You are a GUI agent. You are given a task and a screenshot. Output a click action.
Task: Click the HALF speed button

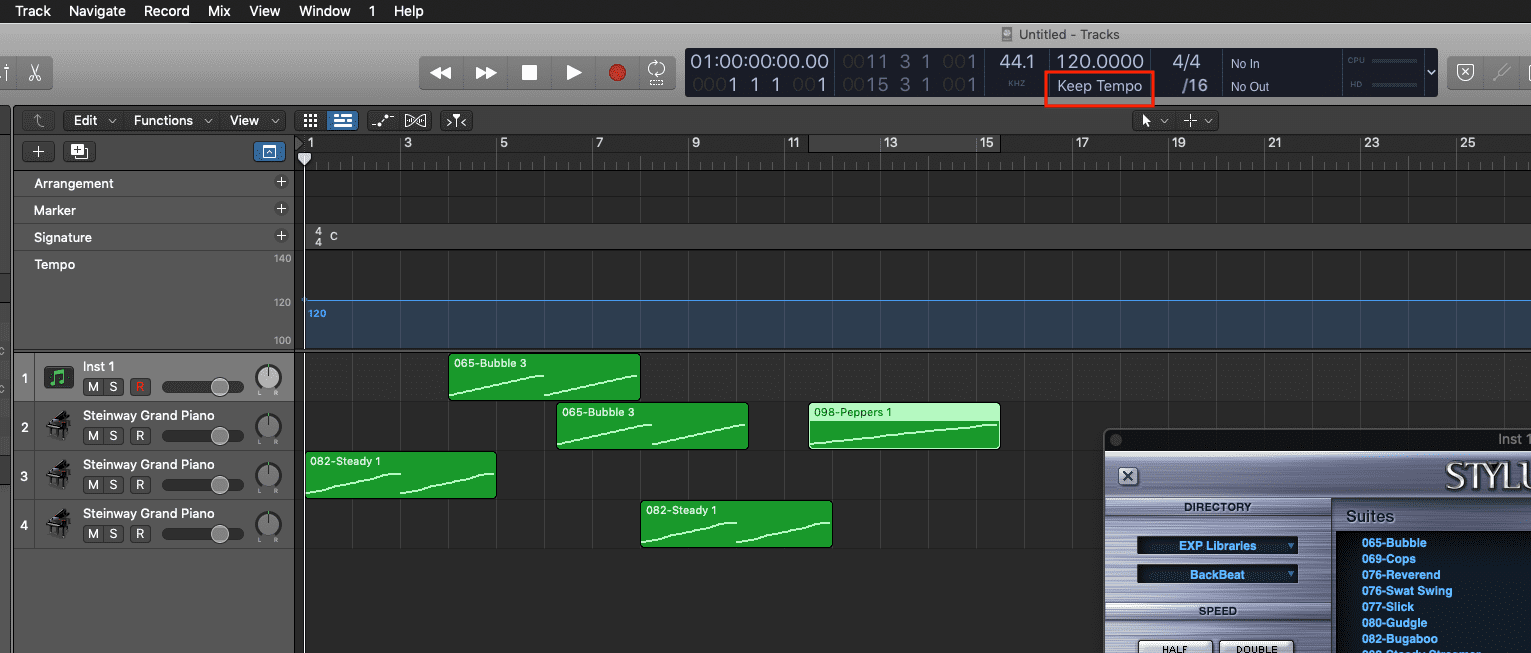[1175, 647]
